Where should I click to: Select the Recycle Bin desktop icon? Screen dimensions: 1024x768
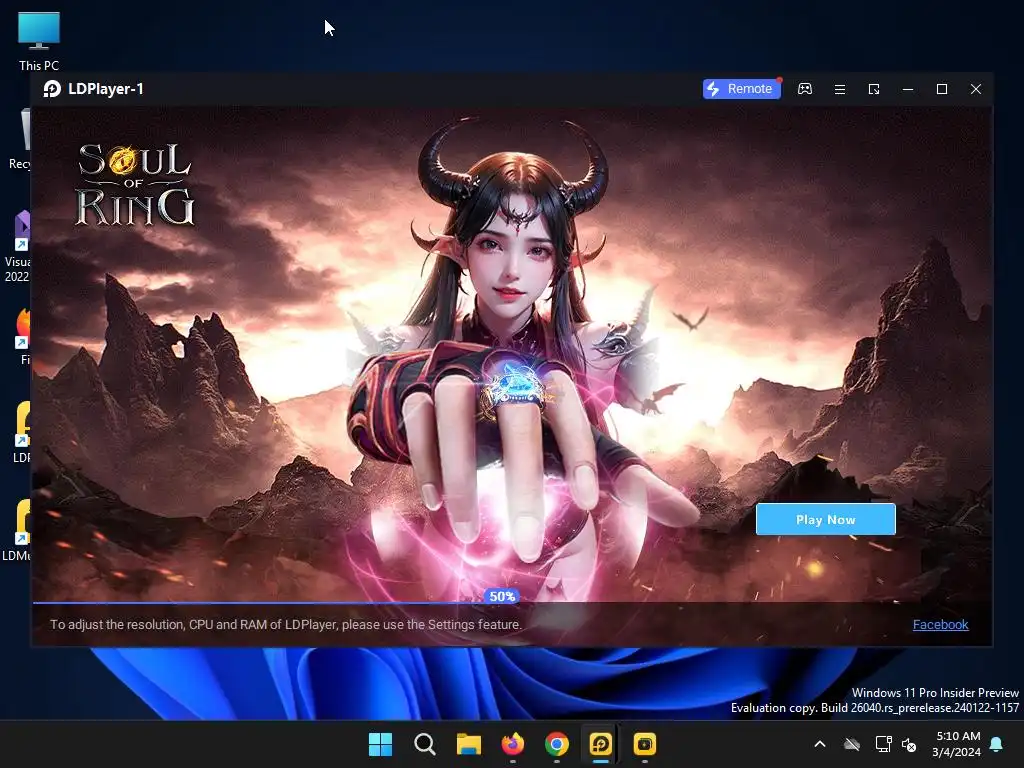click(20, 139)
